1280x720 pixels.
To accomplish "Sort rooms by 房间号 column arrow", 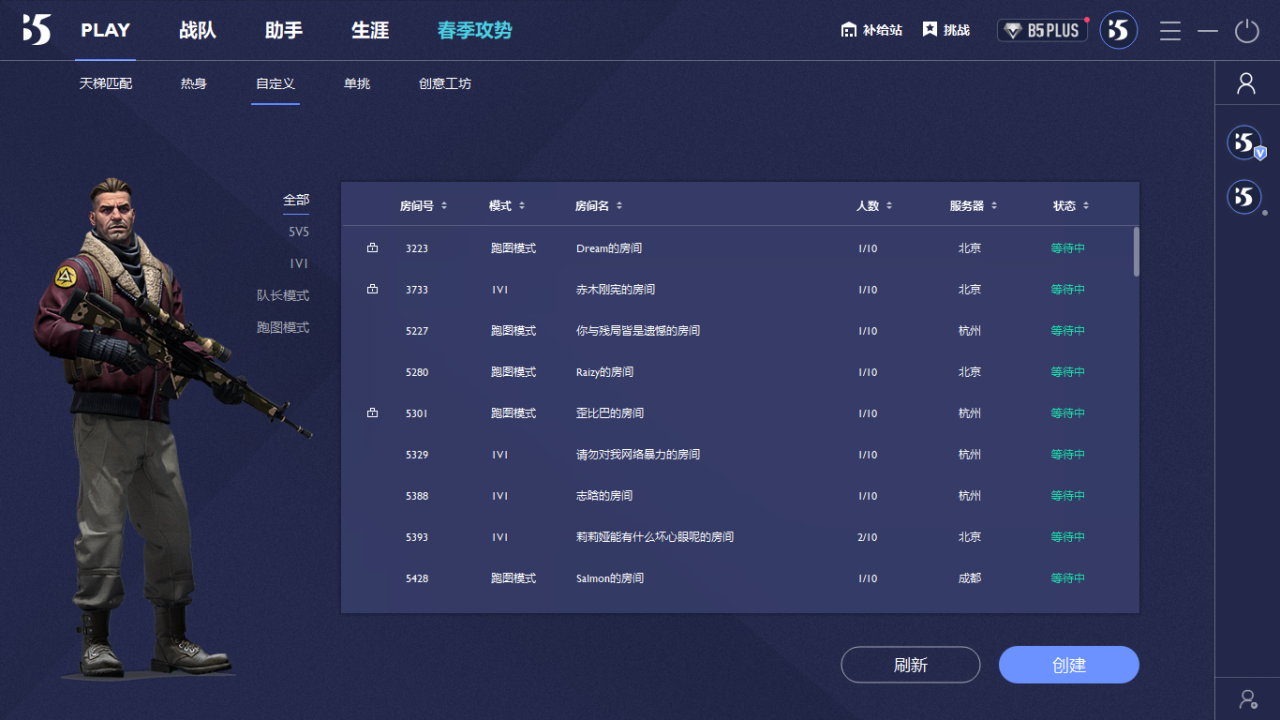I will 444,206.
